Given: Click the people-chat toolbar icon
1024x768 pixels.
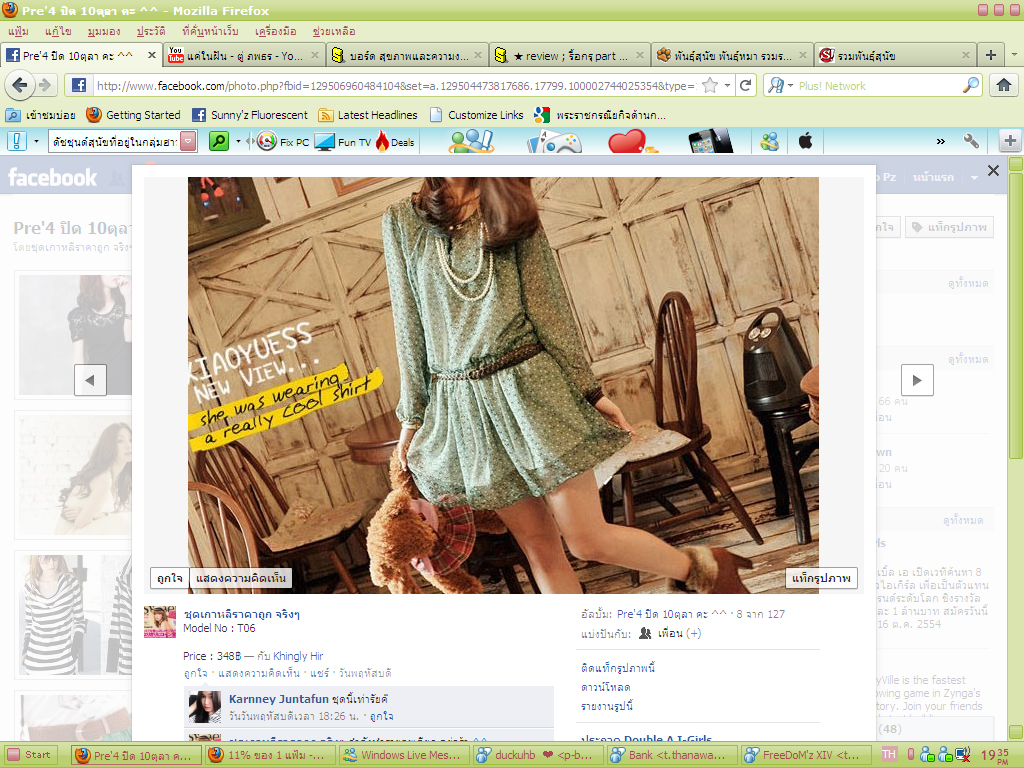Looking at the screenshot, I should [471, 141].
